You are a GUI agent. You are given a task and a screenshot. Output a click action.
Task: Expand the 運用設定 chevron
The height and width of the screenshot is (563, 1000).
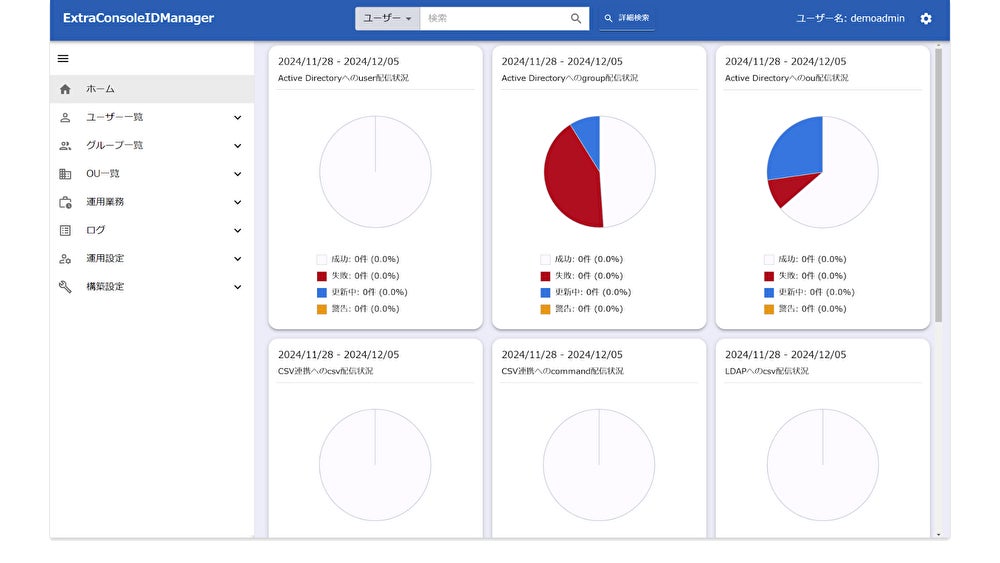(x=237, y=258)
